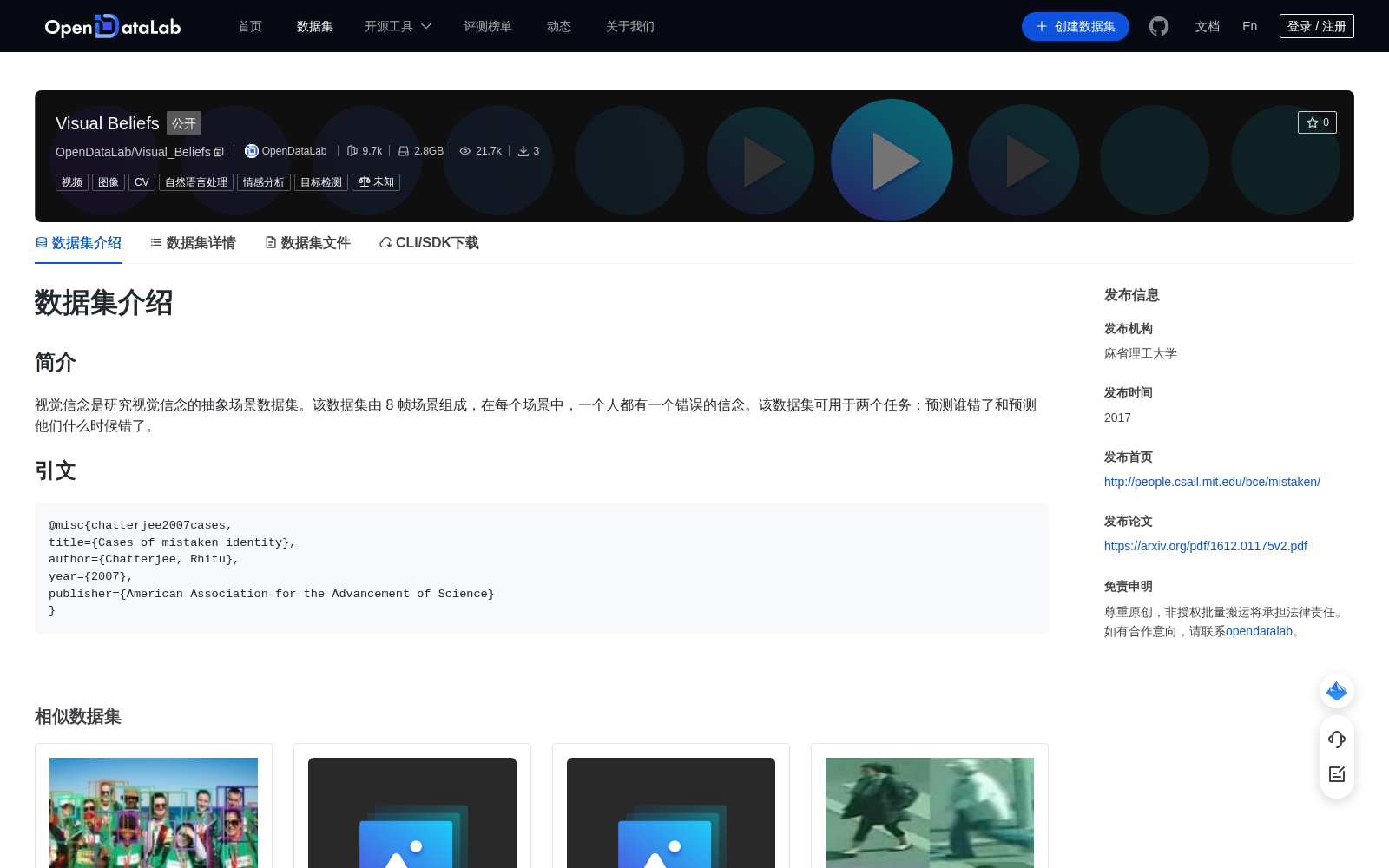1389x868 pixels.
Task: Click the 自然语言处理 tag
Action: (196, 182)
